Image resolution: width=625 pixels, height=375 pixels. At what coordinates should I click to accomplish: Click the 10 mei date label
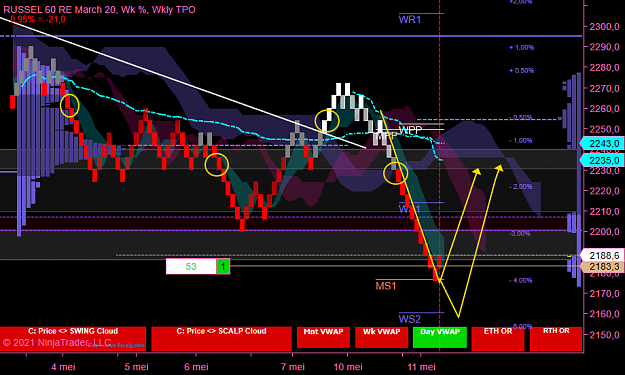point(348,367)
